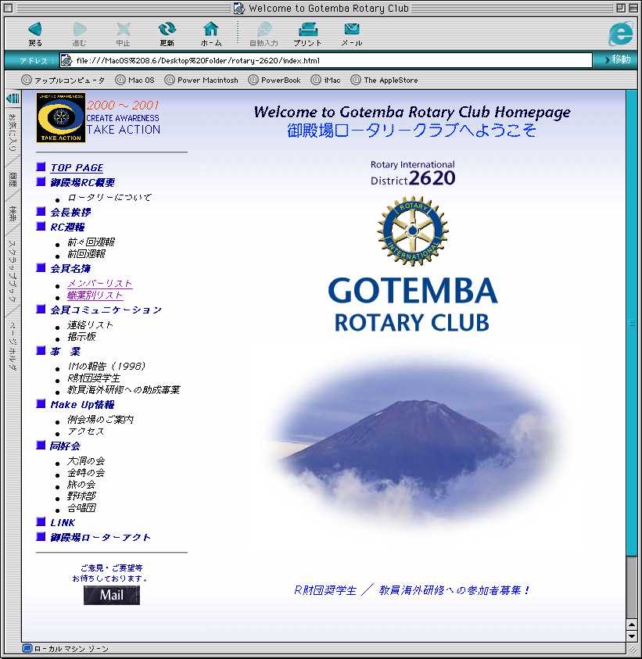
Task: Open 教員海外研修への助成事業 link
Action: pyautogui.click(x=124, y=390)
